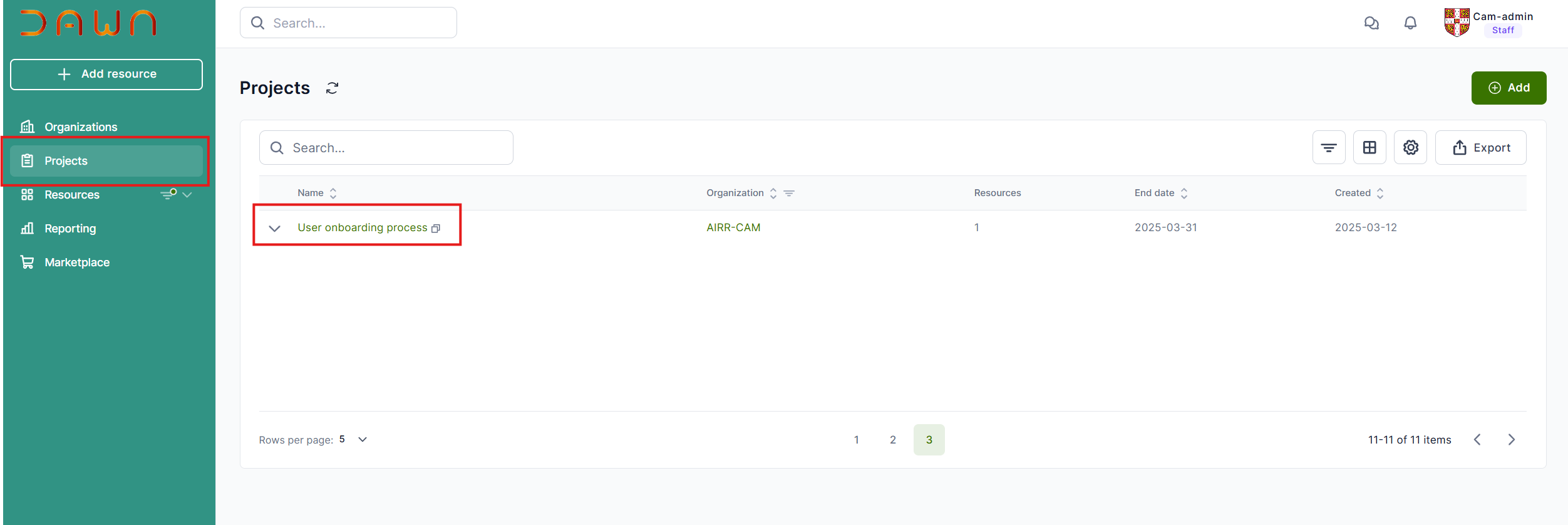Toggle the Resources sidebar filter
Viewport: 1568px width, 525px height.
pos(168,194)
